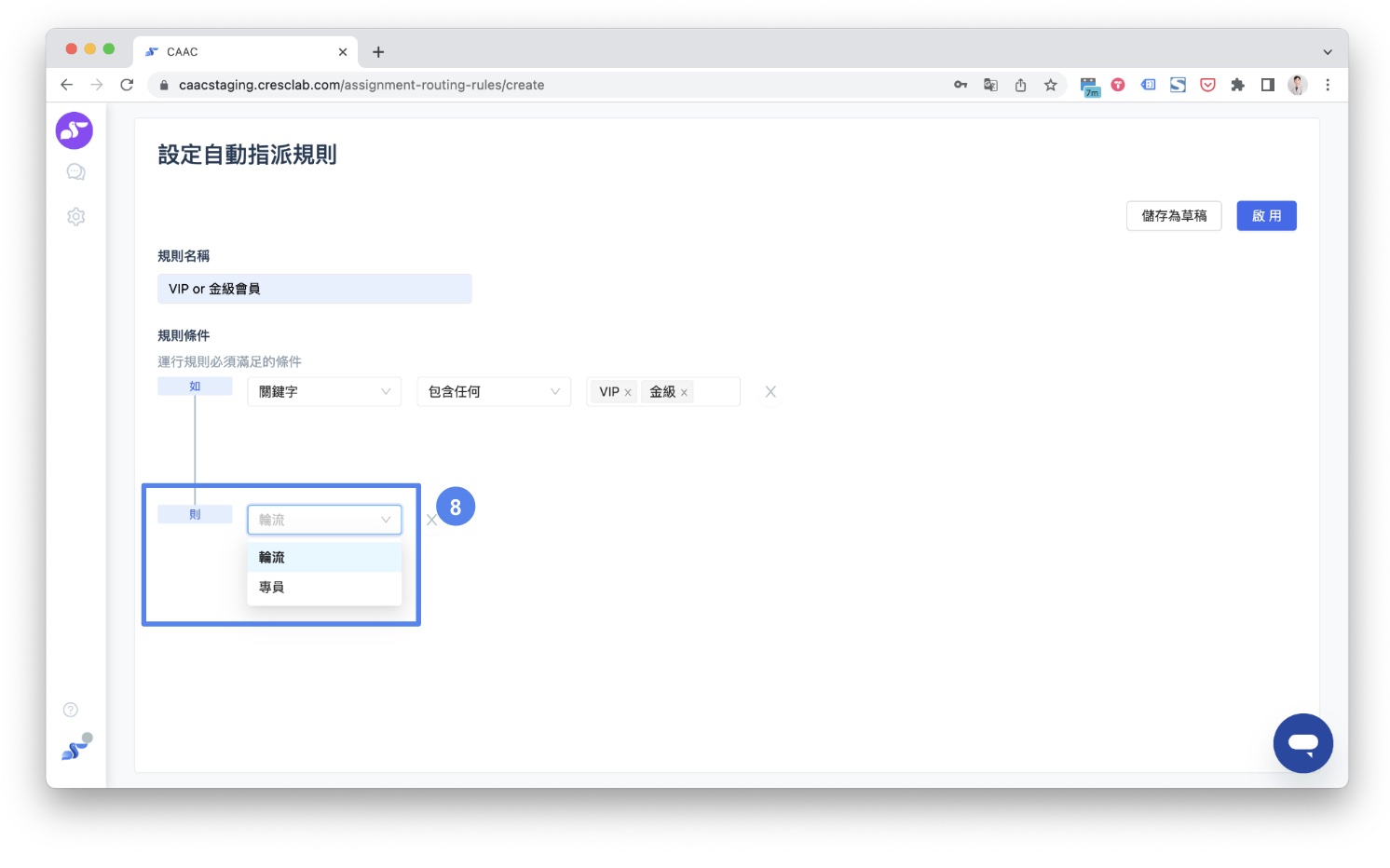Screen dimensions: 1390x868
Task: Open the blue chat support bubble
Action: point(1302,743)
